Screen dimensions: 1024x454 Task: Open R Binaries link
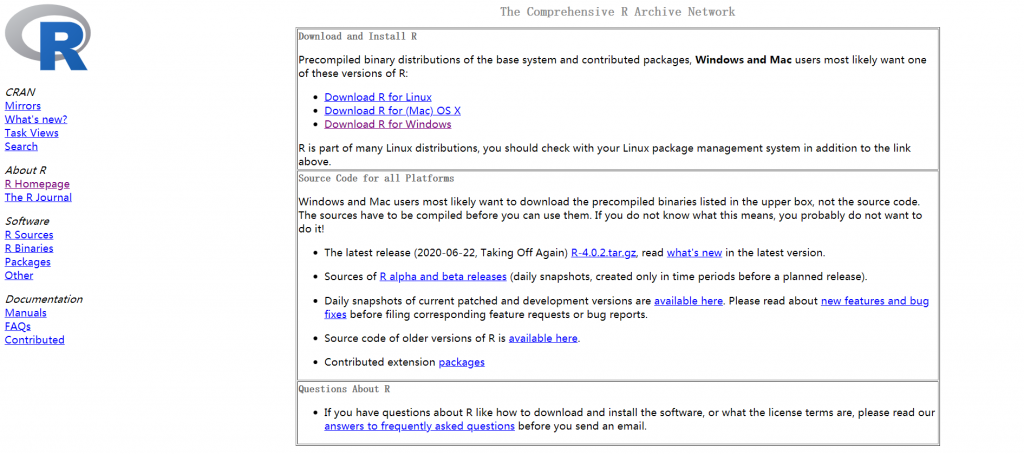29,248
